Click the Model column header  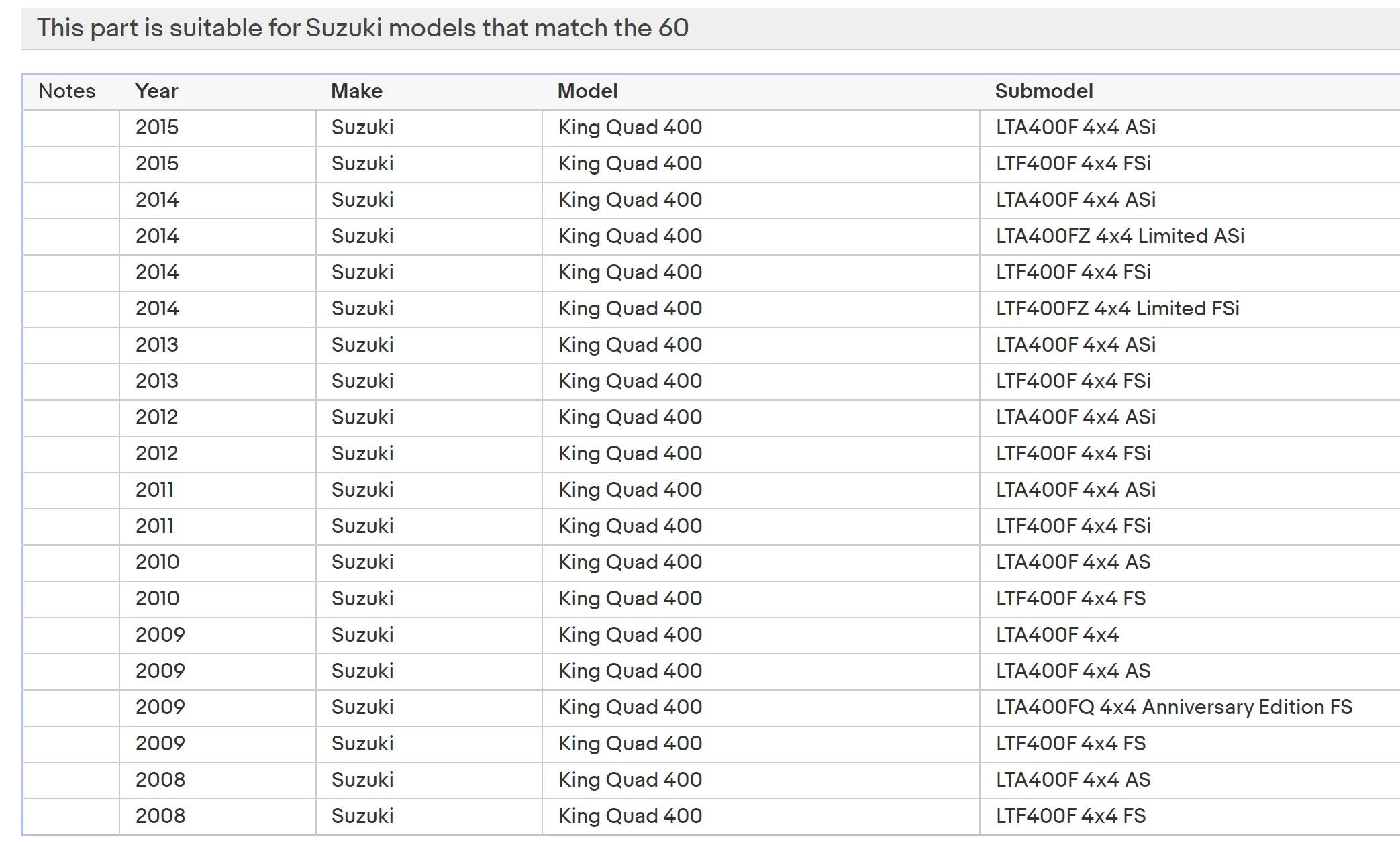[x=587, y=91]
